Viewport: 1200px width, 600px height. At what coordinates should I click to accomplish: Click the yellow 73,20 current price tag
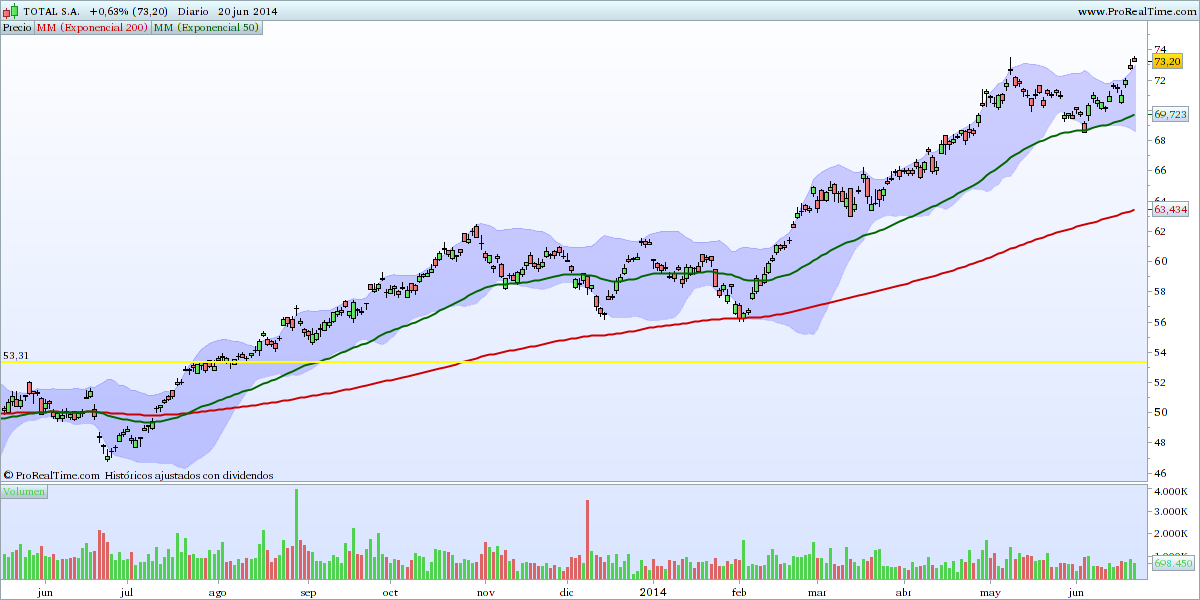coord(1167,62)
